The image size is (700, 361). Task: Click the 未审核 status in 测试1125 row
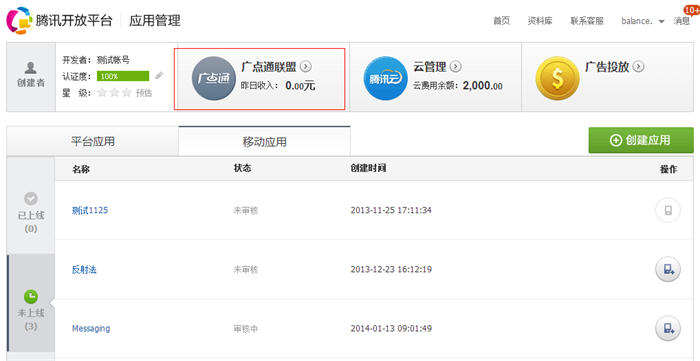(x=246, y=211)
